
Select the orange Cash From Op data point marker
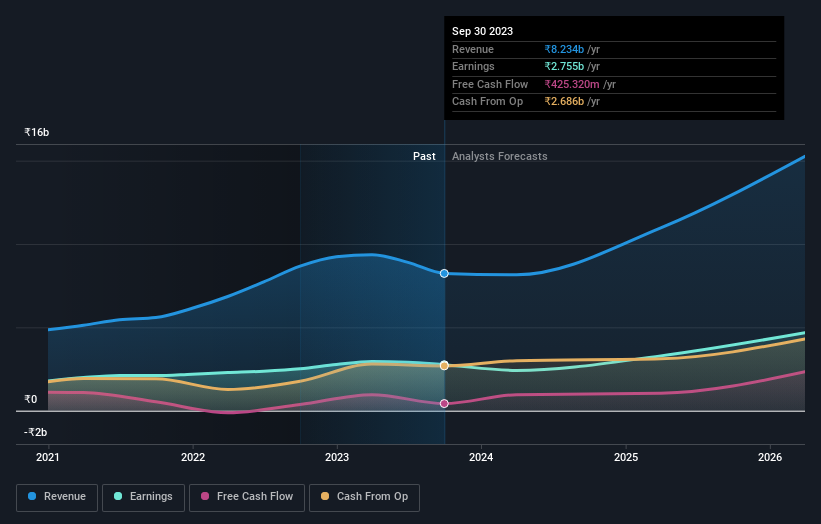[444, 365]
